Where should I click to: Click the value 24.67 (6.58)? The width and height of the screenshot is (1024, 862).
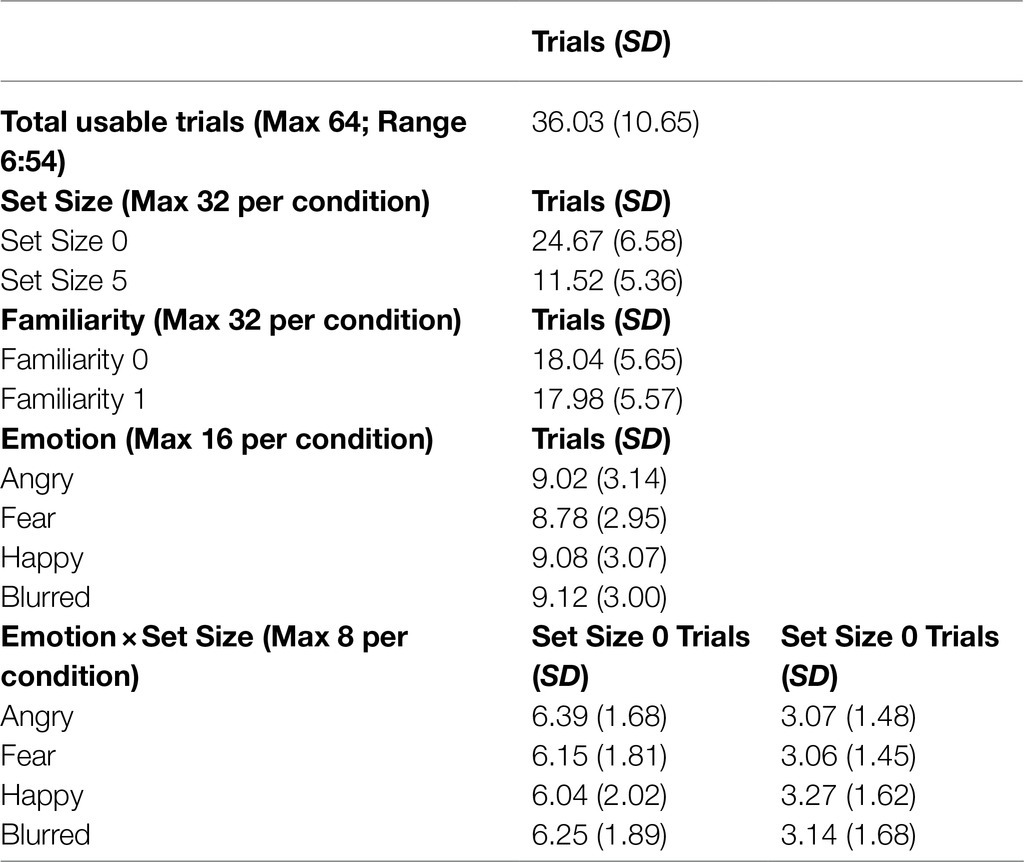[x=607, y=241]
